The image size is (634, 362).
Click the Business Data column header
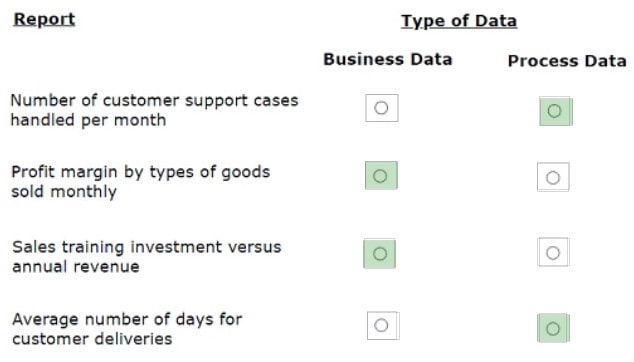point(388,59)
